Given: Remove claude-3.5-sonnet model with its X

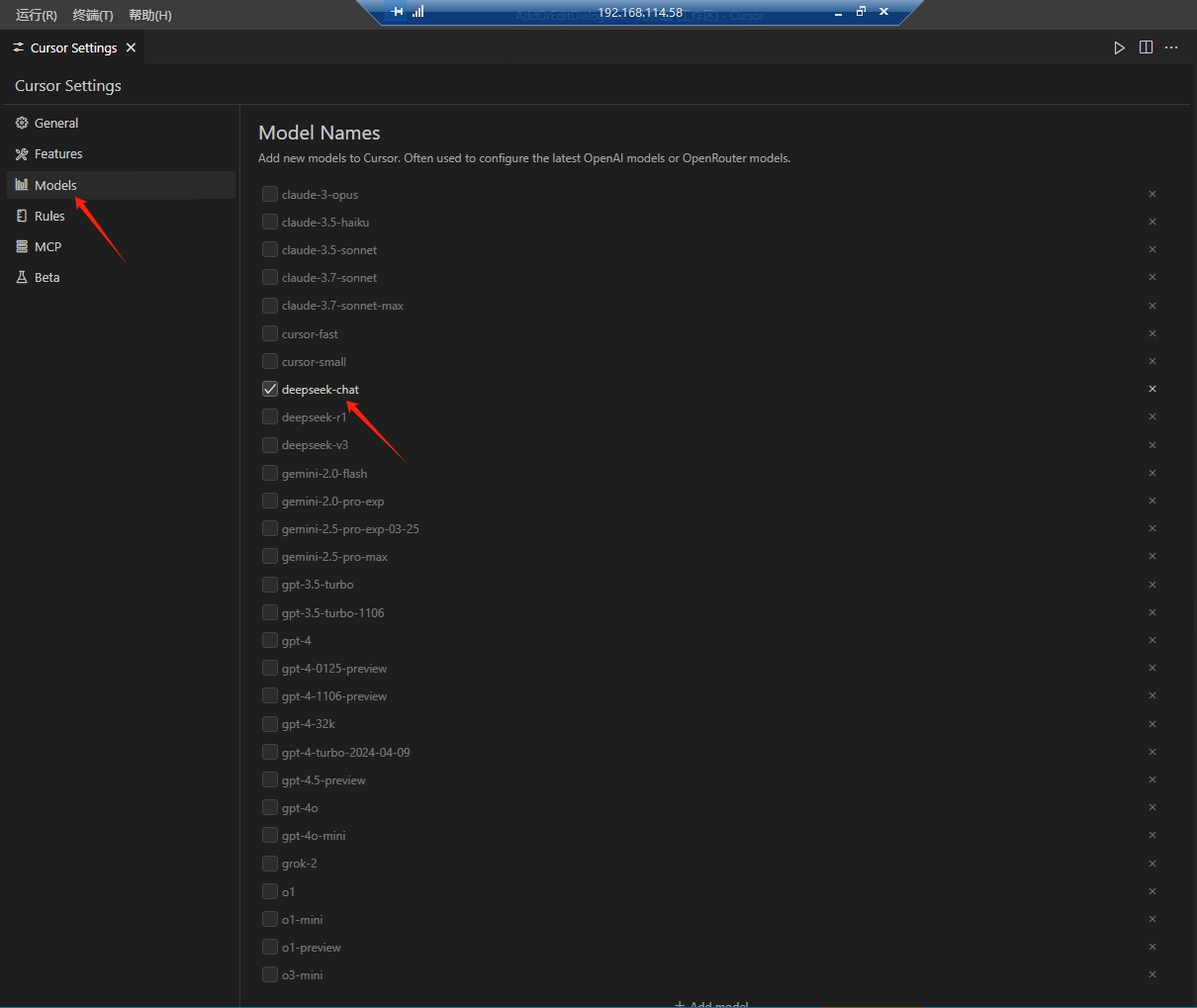Looking at the screenshot, I should [1152, 249].
